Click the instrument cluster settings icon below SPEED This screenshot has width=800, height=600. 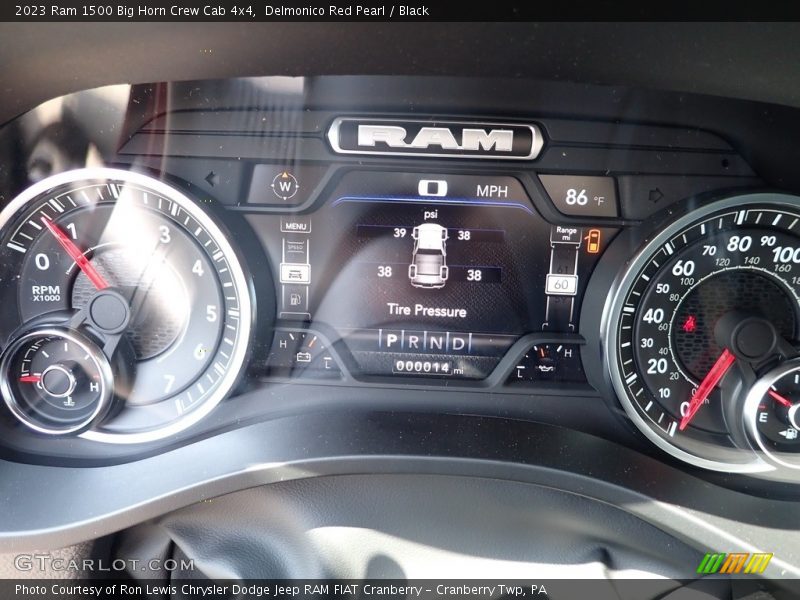295,271
